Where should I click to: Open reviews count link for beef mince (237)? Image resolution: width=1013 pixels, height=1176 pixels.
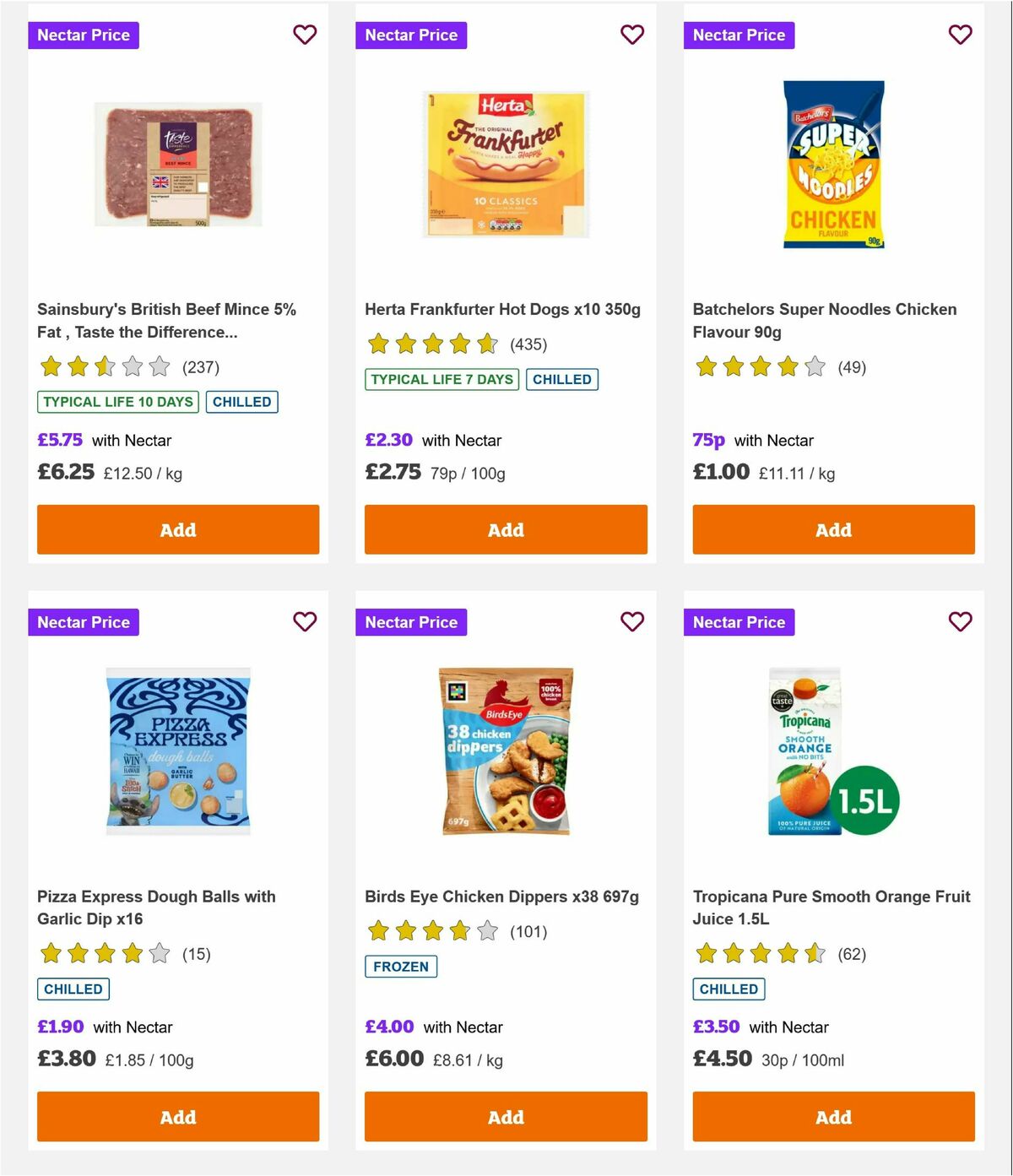pyautogui.click(x=201, y=367)
